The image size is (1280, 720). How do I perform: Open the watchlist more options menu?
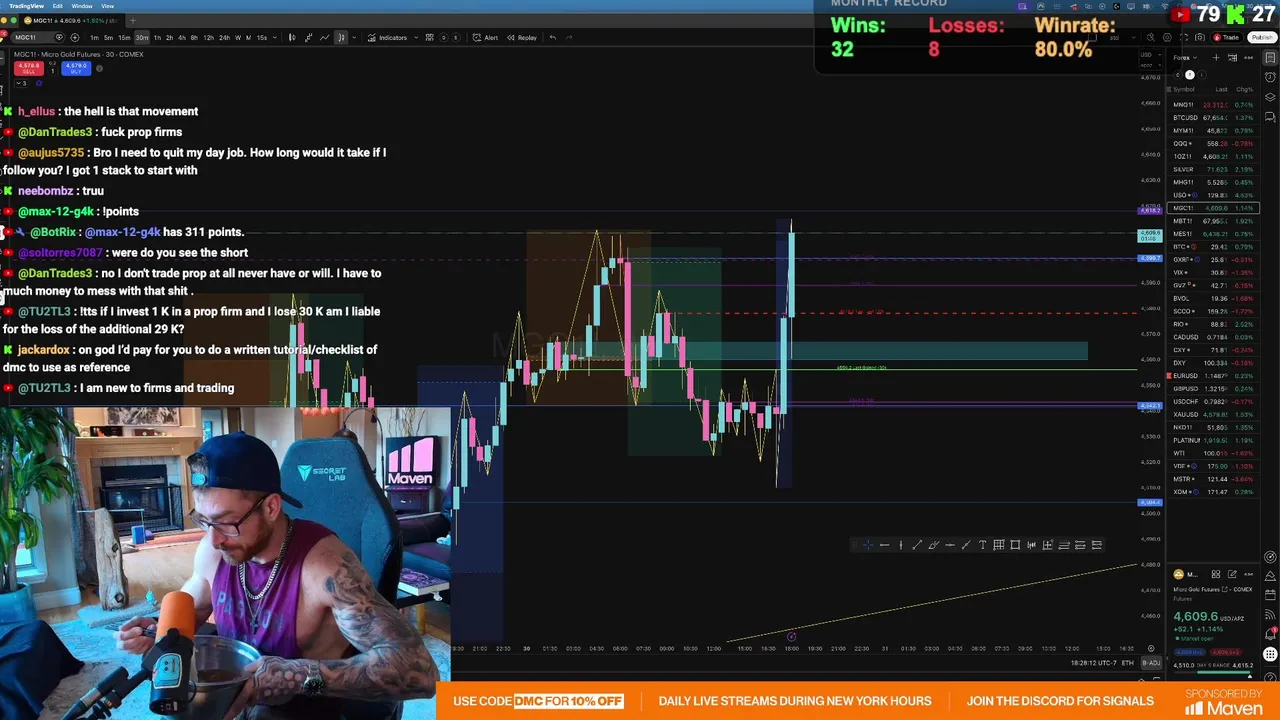1248,58
